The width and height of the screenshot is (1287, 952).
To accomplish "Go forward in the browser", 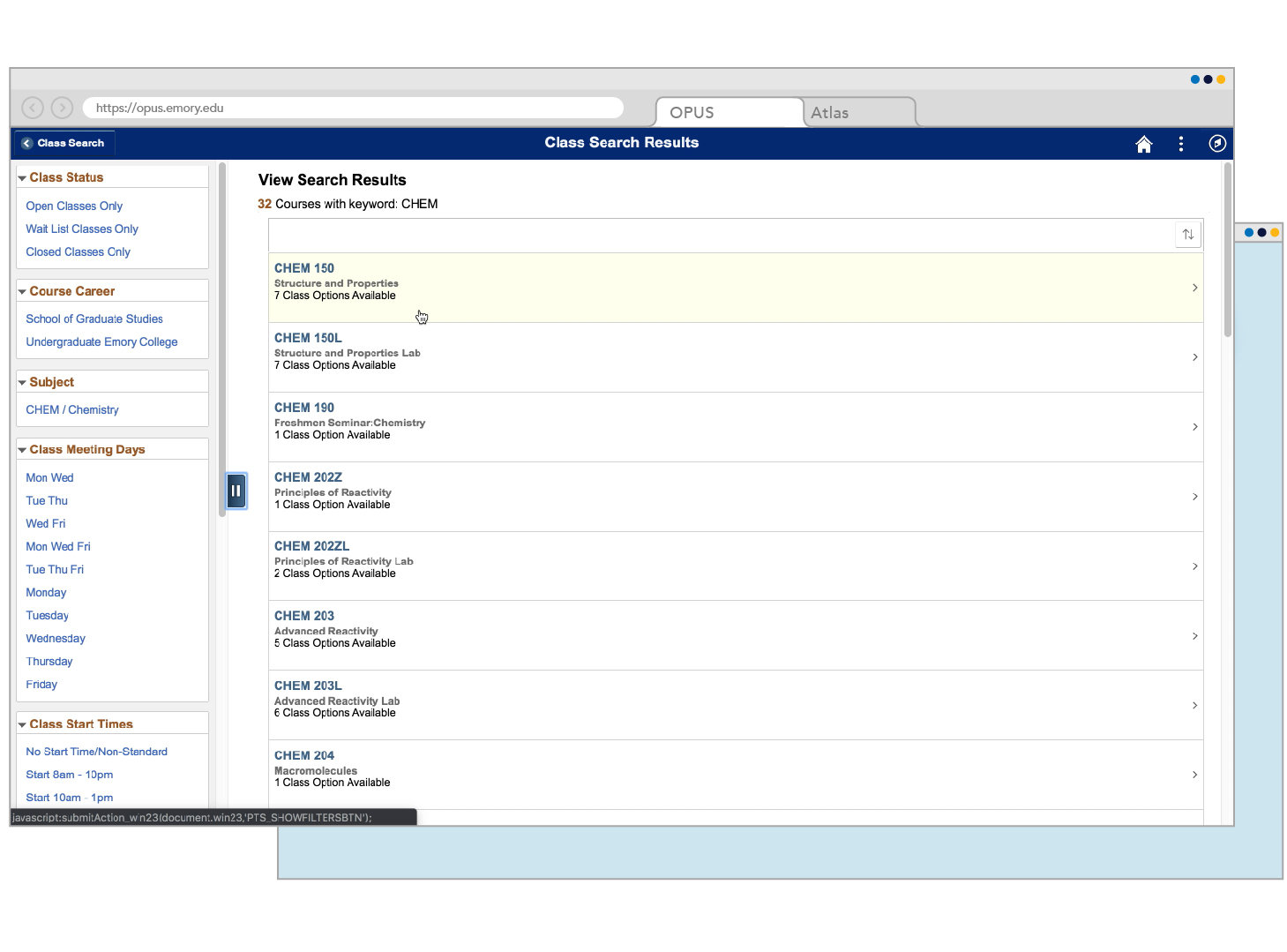I will (62, 108).
